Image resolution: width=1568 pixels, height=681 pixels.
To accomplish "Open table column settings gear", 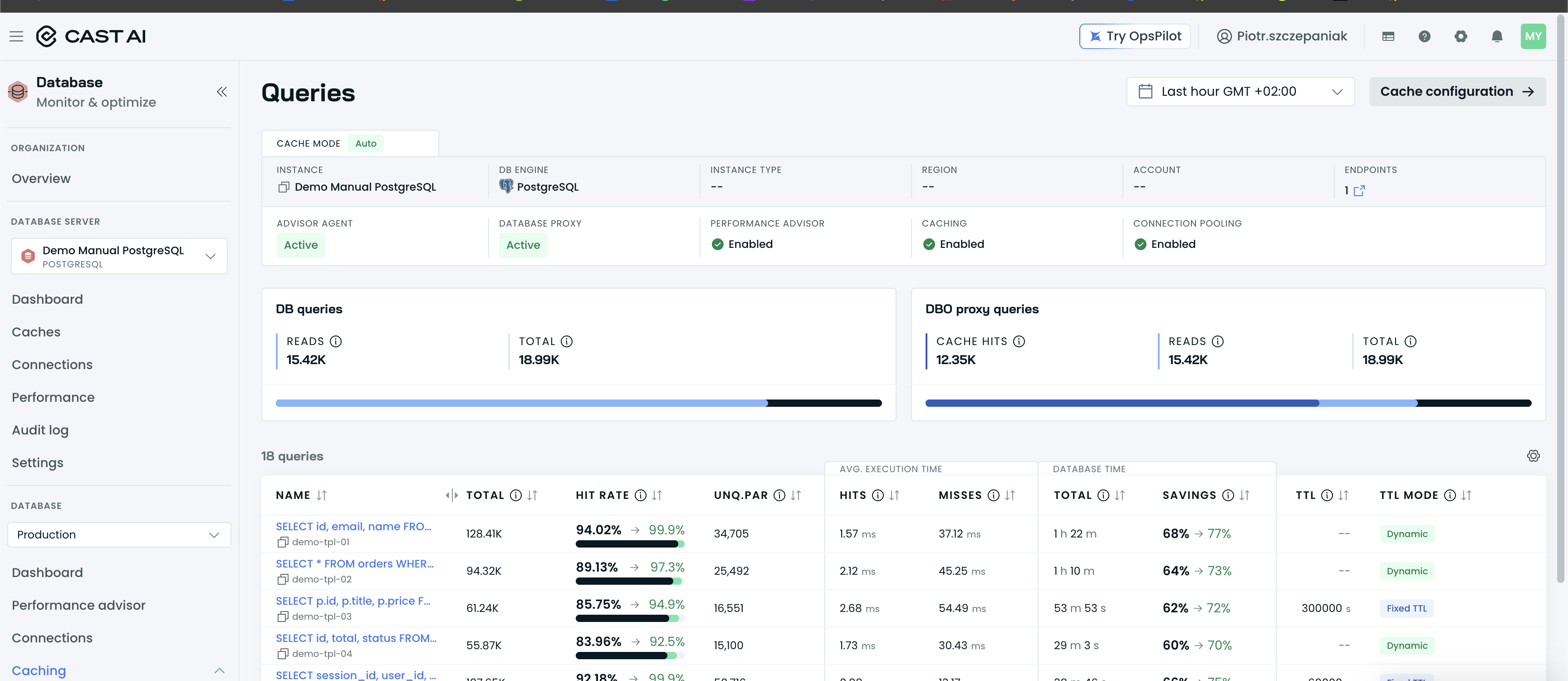I will pos(1533,456).
